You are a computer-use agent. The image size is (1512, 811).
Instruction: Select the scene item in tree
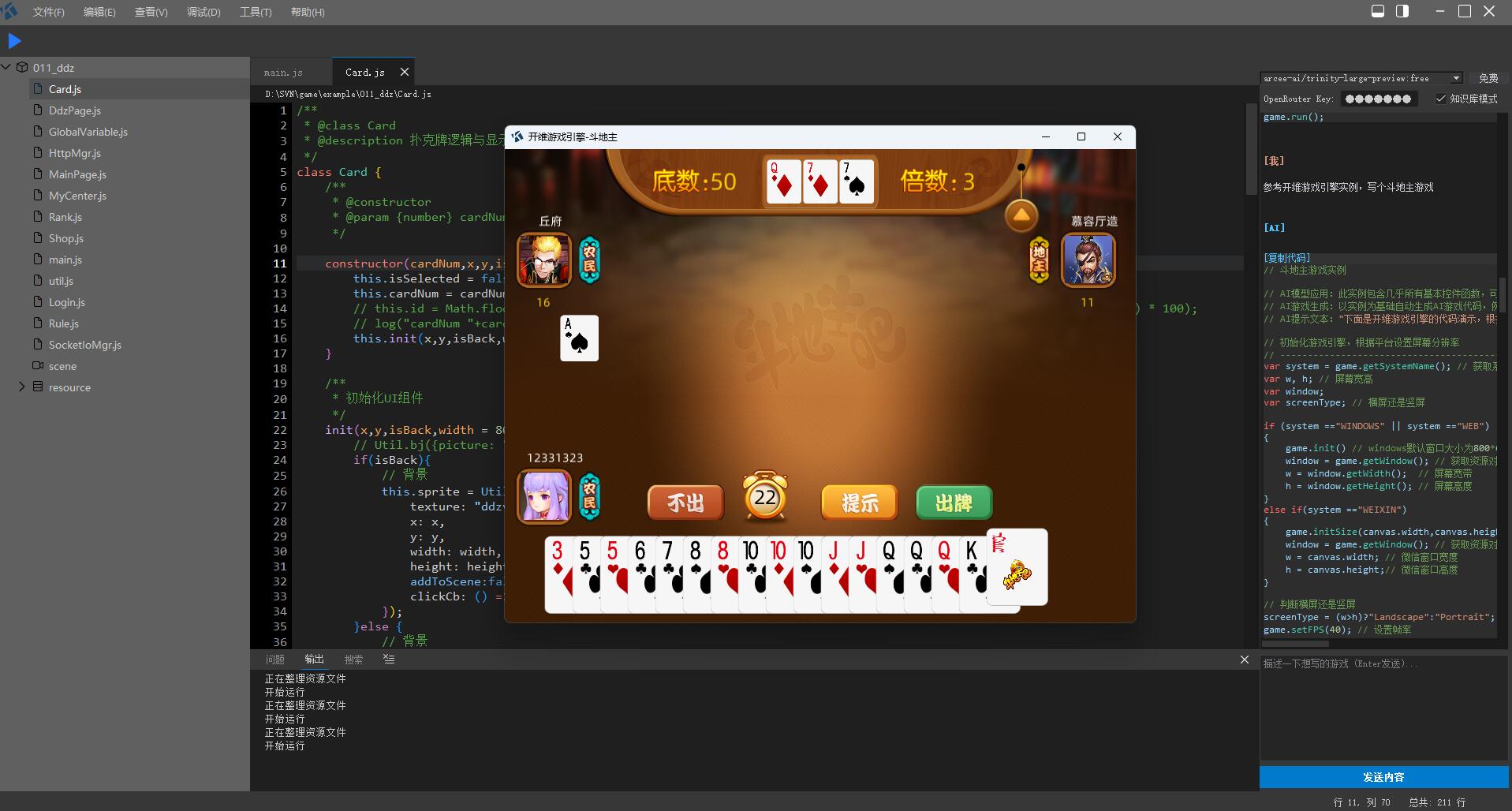(62, 366)
